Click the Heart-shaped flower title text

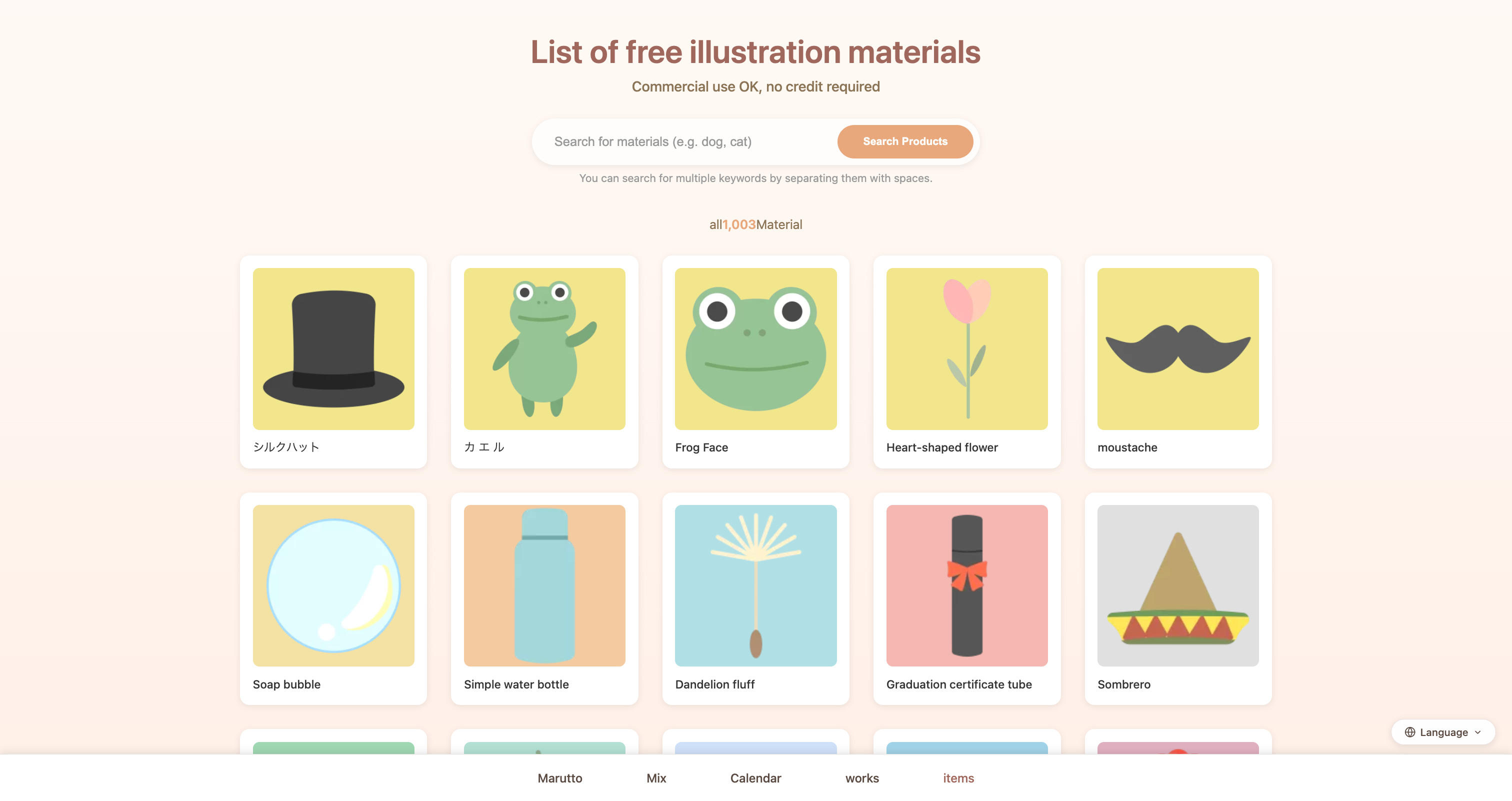[x=942, y=447]
